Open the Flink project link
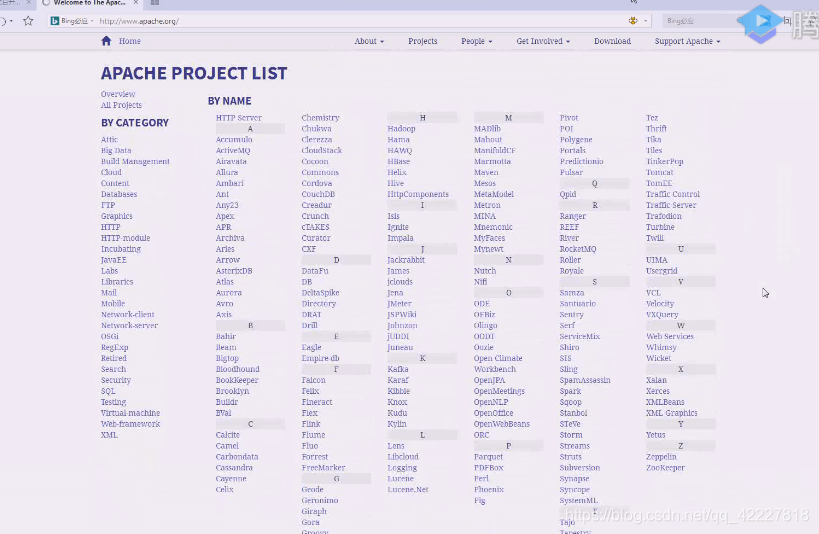819x534 pixels. [x=311, y=424]
